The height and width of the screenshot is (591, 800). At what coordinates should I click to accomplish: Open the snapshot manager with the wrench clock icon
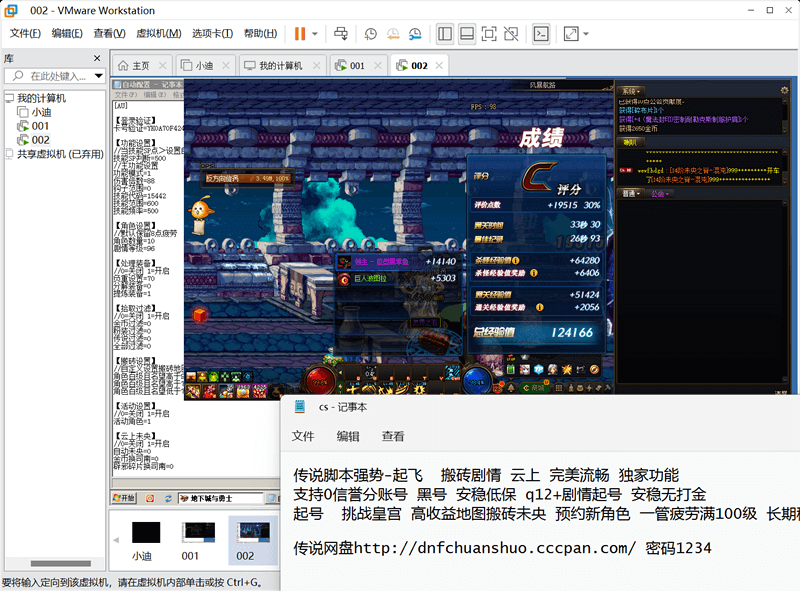pyautogui.click(x=415, y=34)
